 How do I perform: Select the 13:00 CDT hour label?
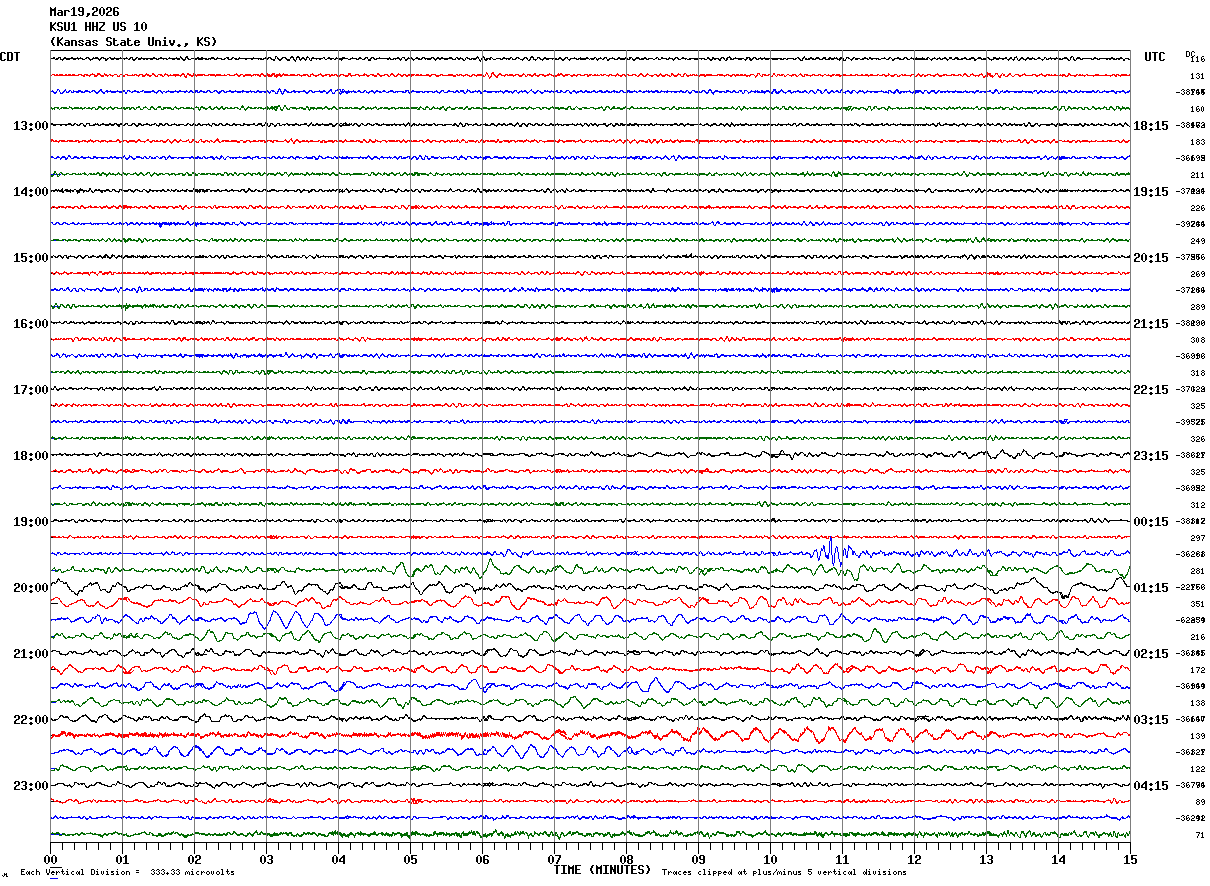pos(30,126)
